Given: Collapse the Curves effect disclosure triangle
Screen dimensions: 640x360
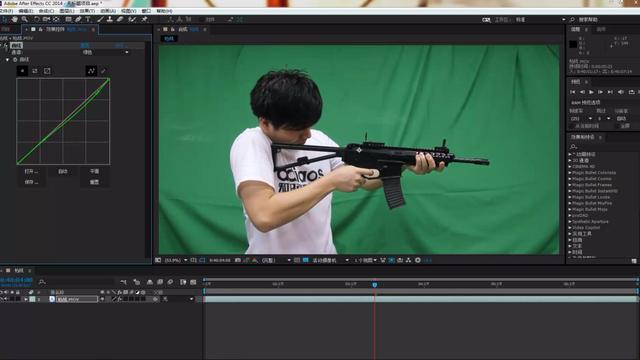Looking at the screenshot, I should [7, 60].
